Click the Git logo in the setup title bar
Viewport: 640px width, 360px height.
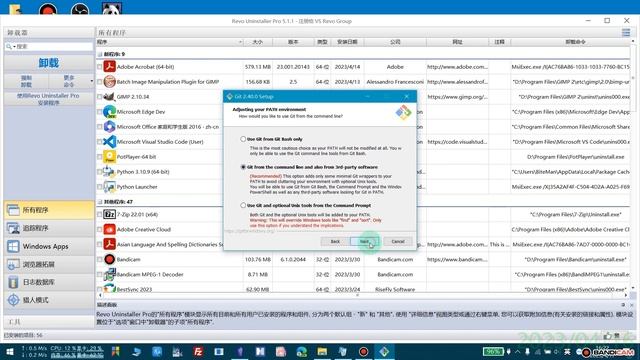pos(229,96)
